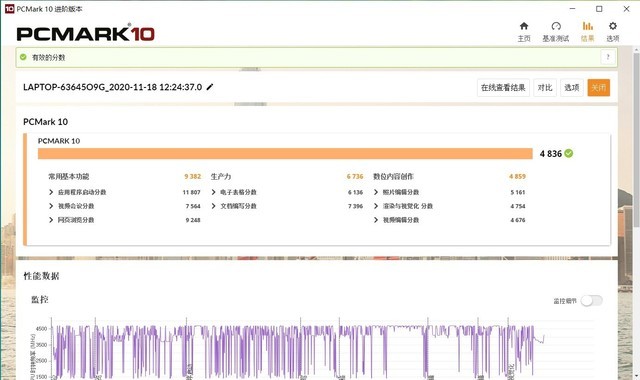Screen dimensions: 640x380
Task: Click the 生产力 score 6 736
Action: tap(355, 176)
